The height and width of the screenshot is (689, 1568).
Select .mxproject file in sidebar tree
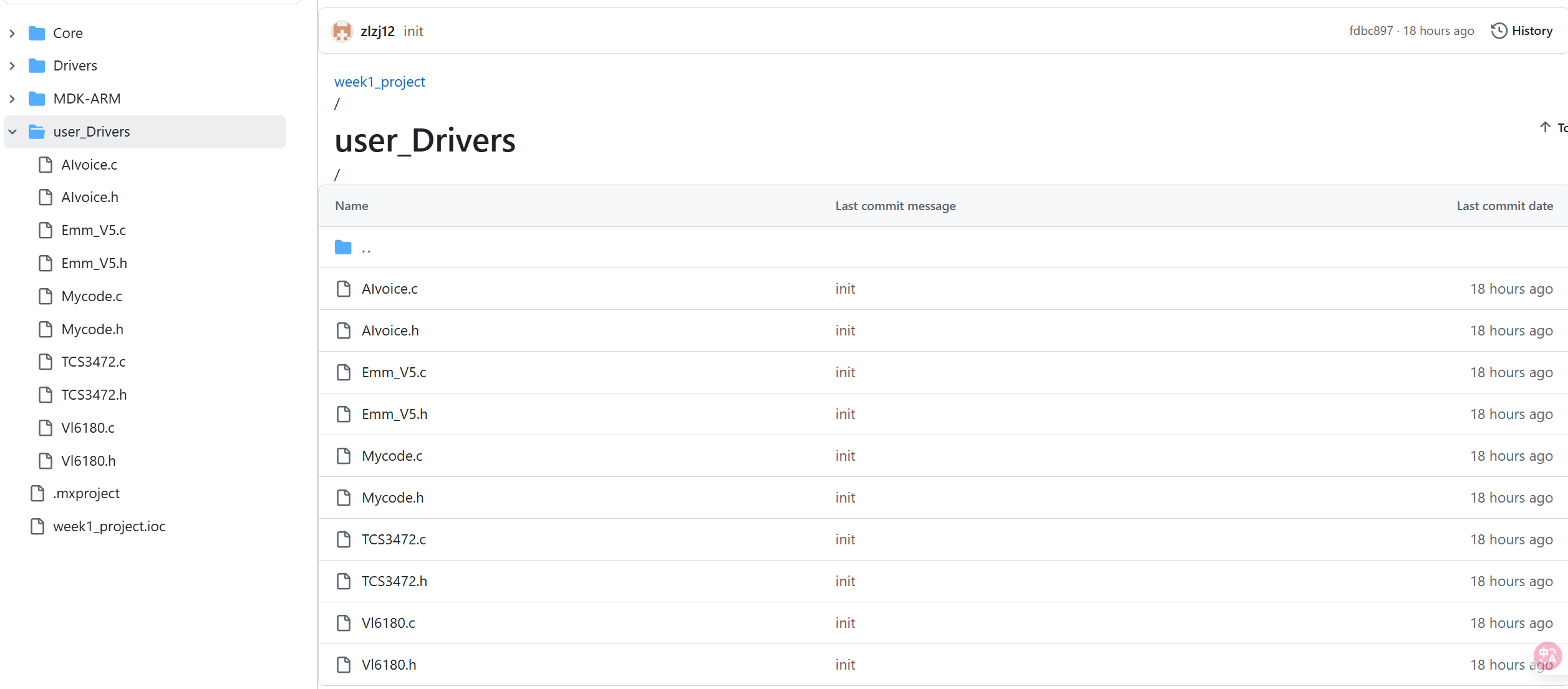(x=86, y=493)
